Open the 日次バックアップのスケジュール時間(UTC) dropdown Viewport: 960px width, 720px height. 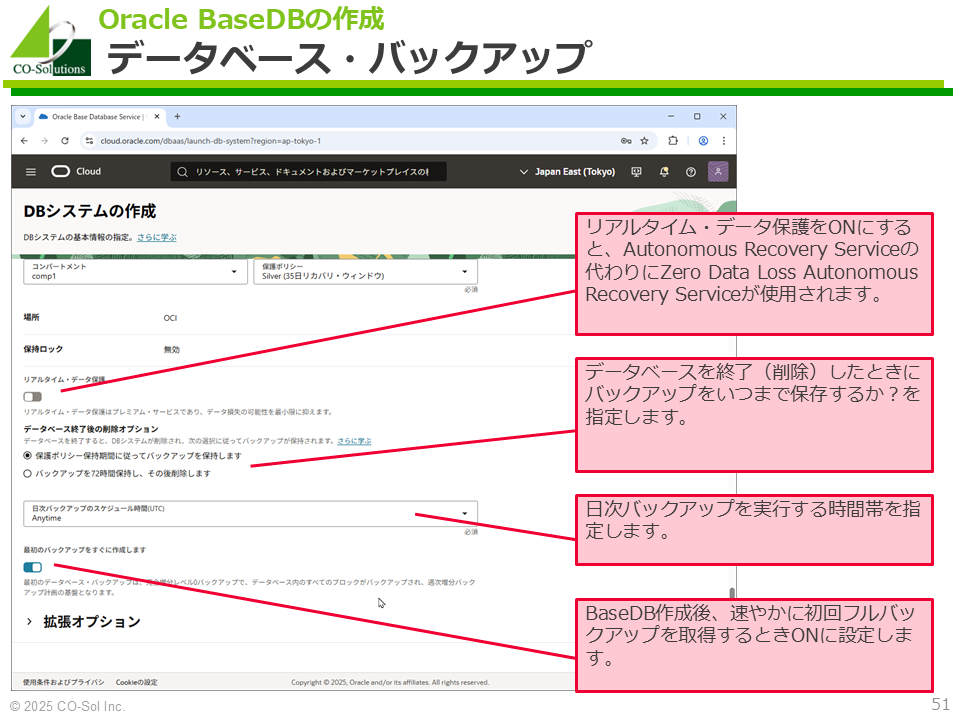(250, 514)
